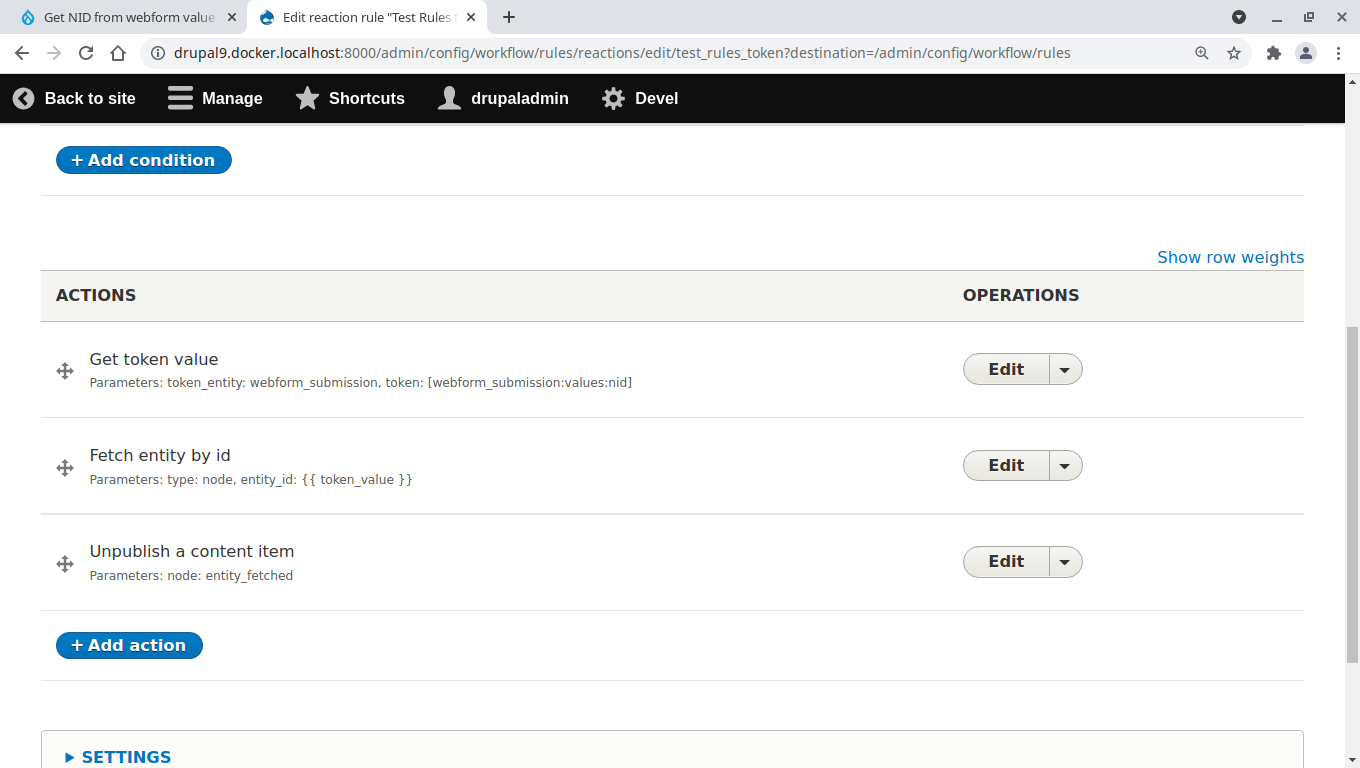Open the browser extensions puzzle icon
The image size is (1360, 768).
(1274, 54)
